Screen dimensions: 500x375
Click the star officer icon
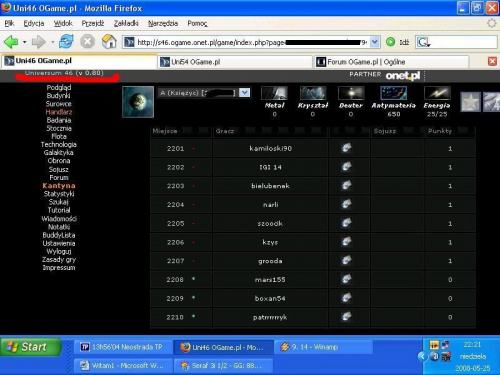[x=470, y=102]
